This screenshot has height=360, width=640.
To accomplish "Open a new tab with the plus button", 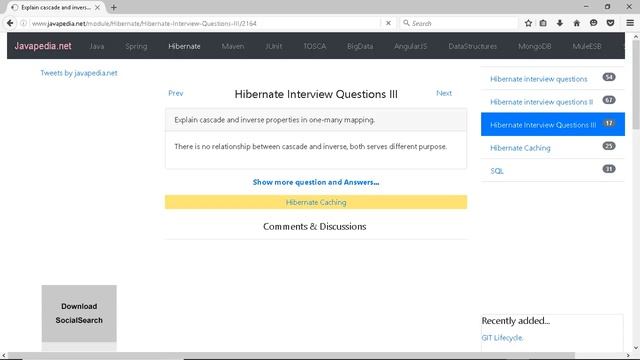I will [x=113, y=7].
